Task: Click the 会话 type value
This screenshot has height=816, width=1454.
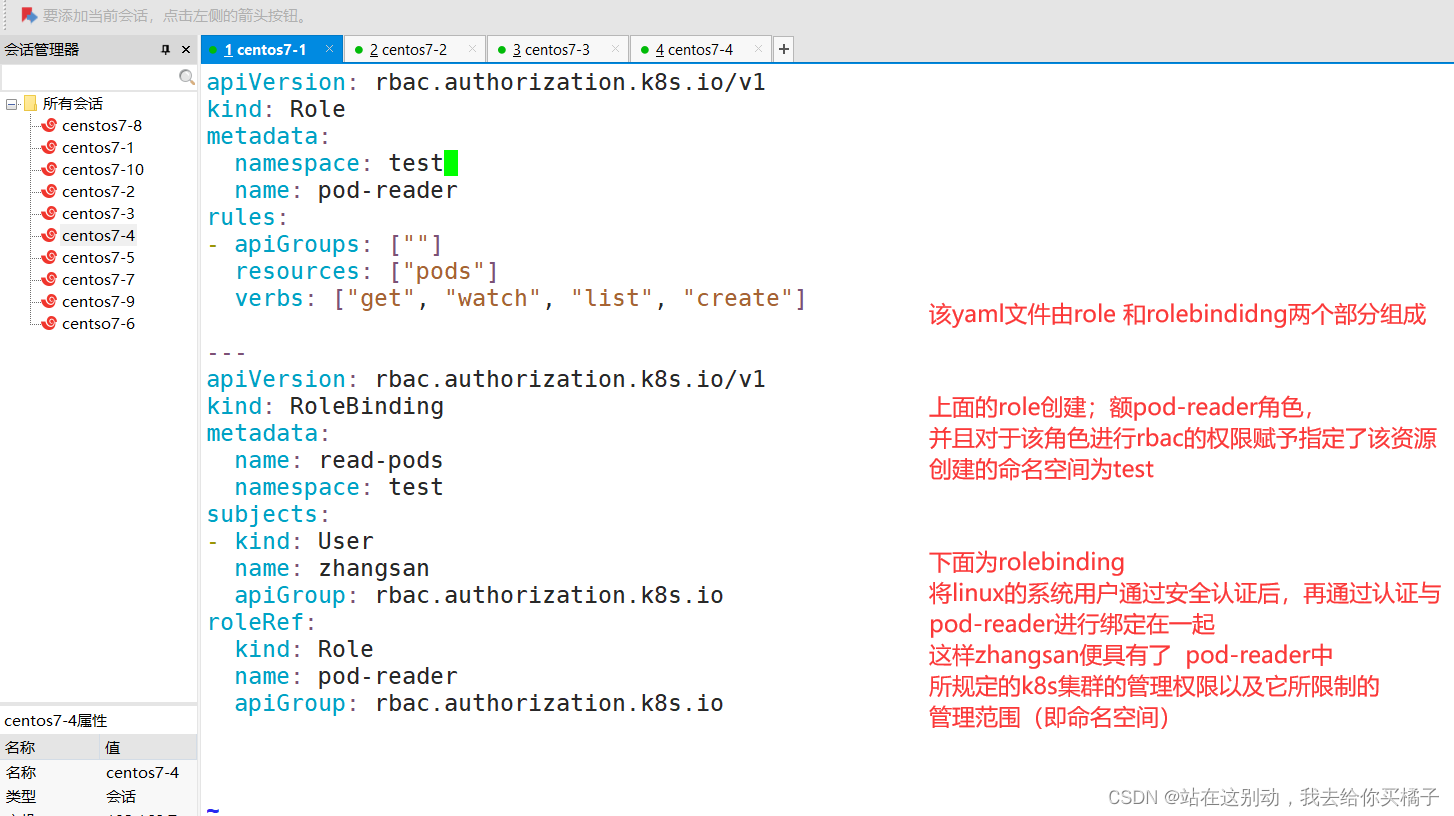Action: [x=121, y=797]
